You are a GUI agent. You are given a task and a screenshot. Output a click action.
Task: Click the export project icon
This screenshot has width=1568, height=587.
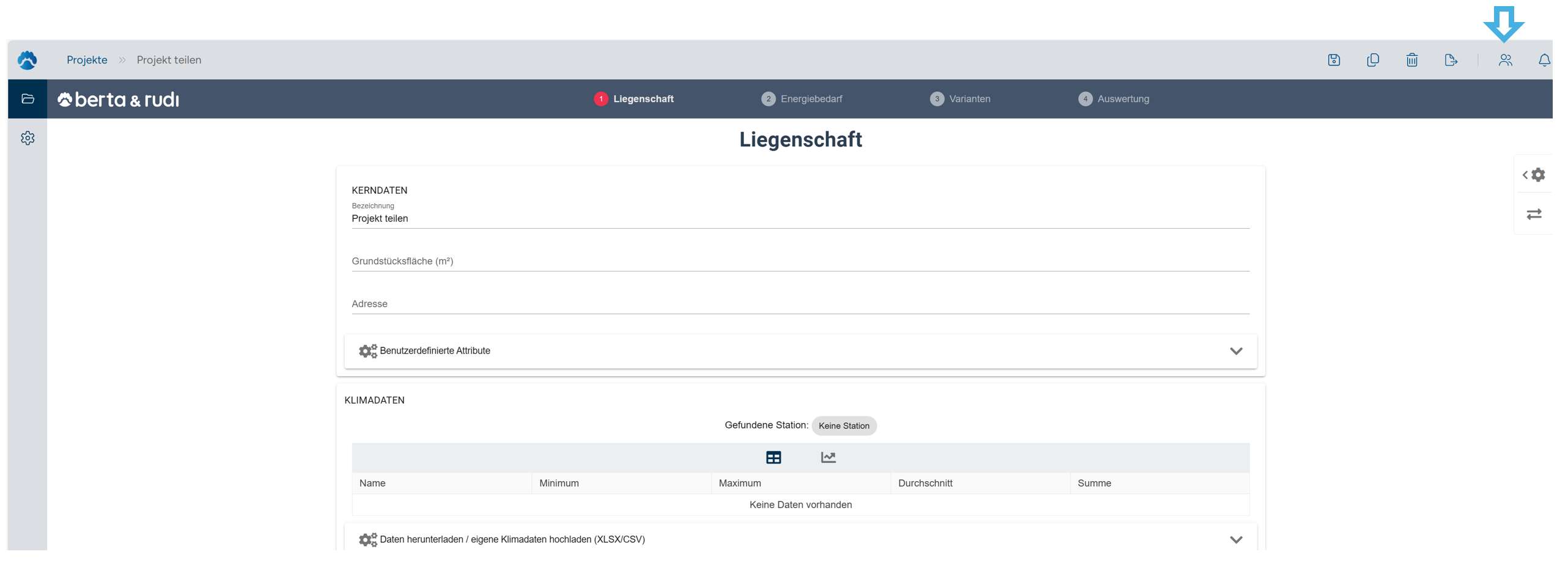pyautogui.click(x=1450, y=60)
